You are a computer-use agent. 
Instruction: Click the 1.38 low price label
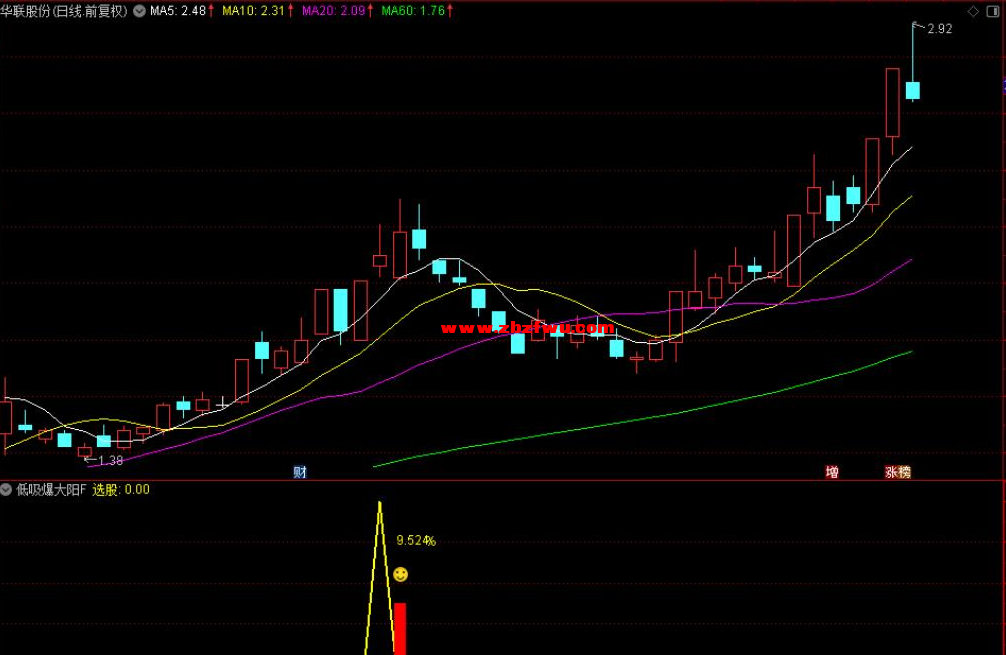110,461
